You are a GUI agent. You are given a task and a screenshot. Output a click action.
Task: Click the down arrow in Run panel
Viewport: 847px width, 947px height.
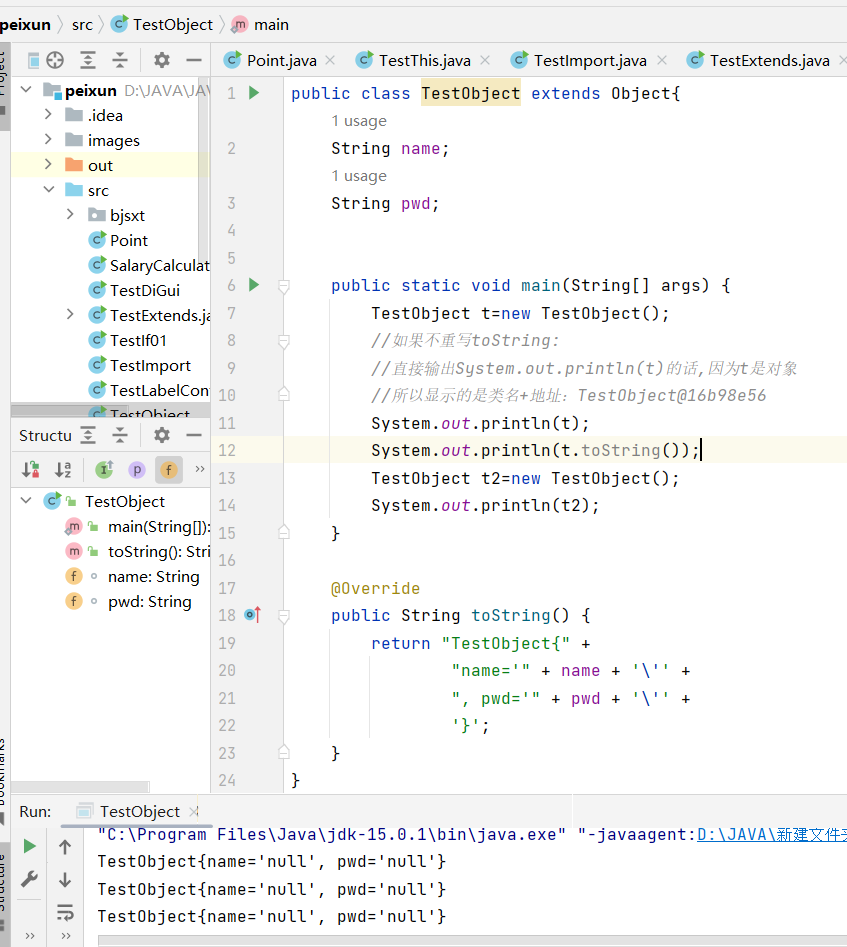pos(65,880)
